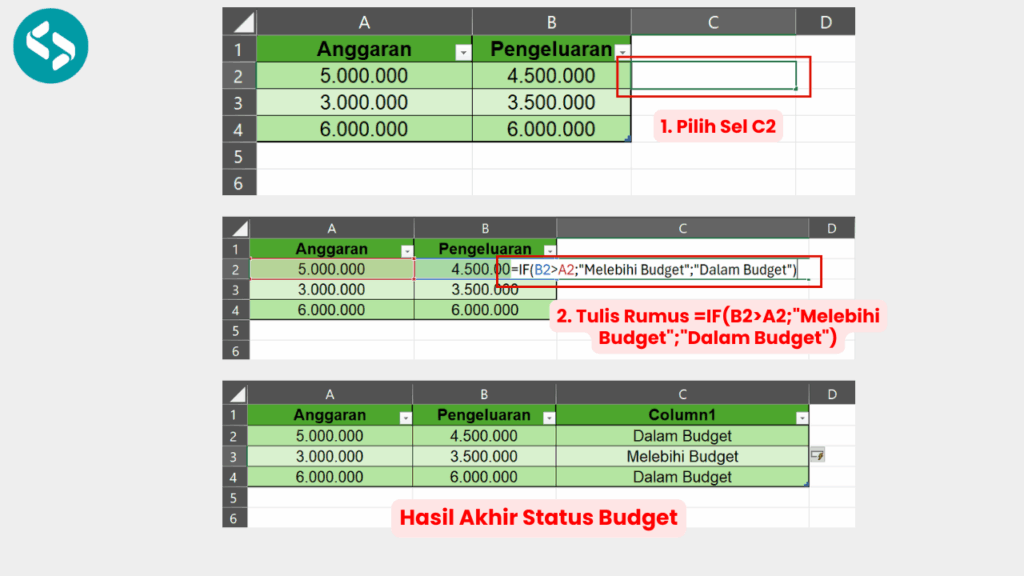Open the Anggaran filter in the middle table
The image size is (1024, 576).
click(407, 249)
